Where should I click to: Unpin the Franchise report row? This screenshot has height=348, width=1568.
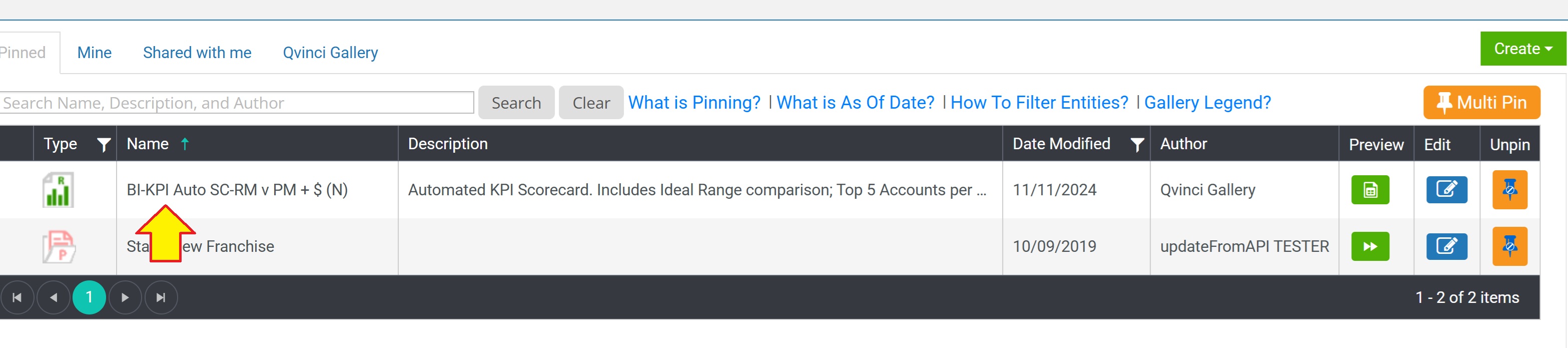(x=1509, y=246)
